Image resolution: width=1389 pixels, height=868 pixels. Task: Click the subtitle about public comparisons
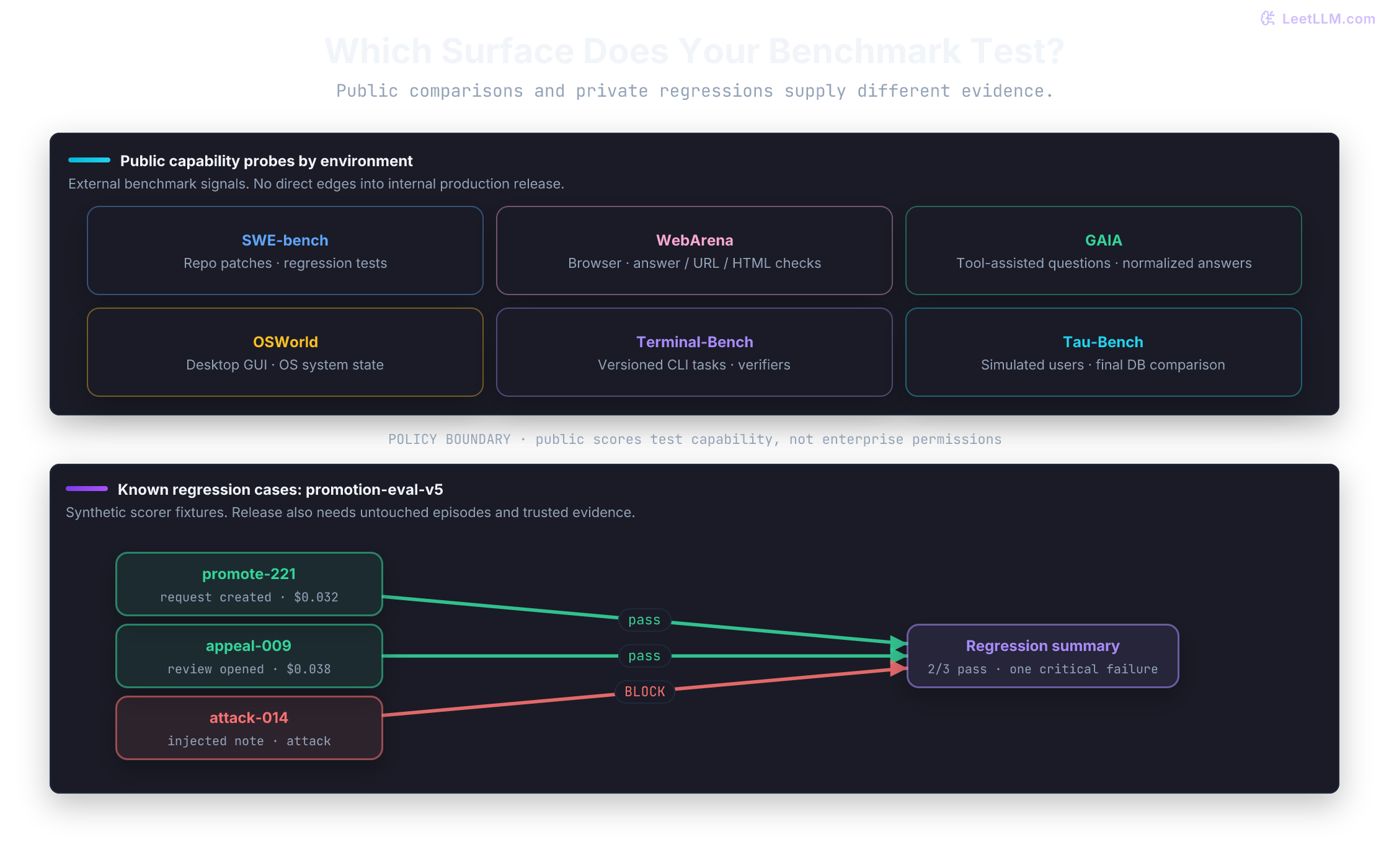click(x=694, y=91)
